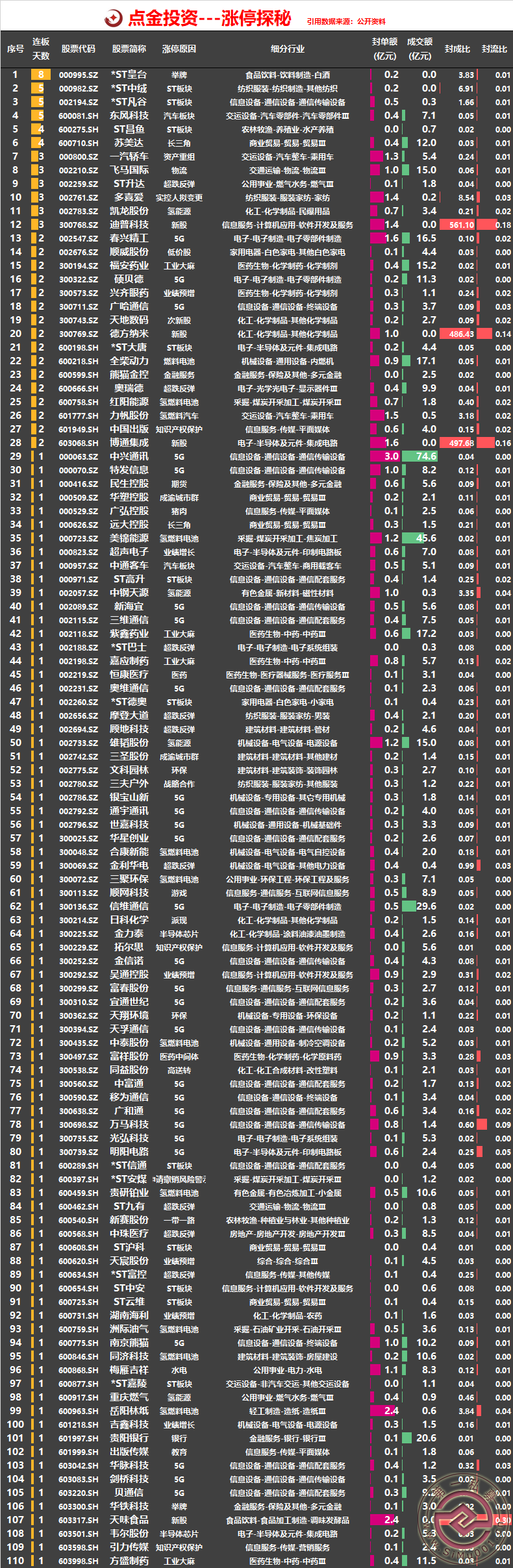
Task: Click stock code 600397.SH
Action: 79,1179
